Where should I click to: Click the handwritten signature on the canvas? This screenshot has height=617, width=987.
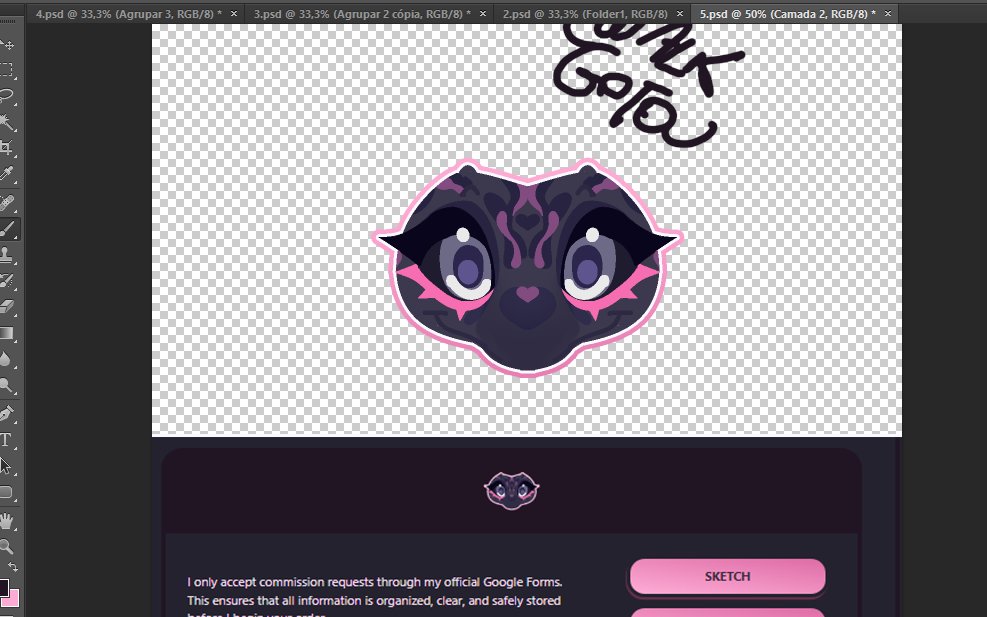point(648,84)
